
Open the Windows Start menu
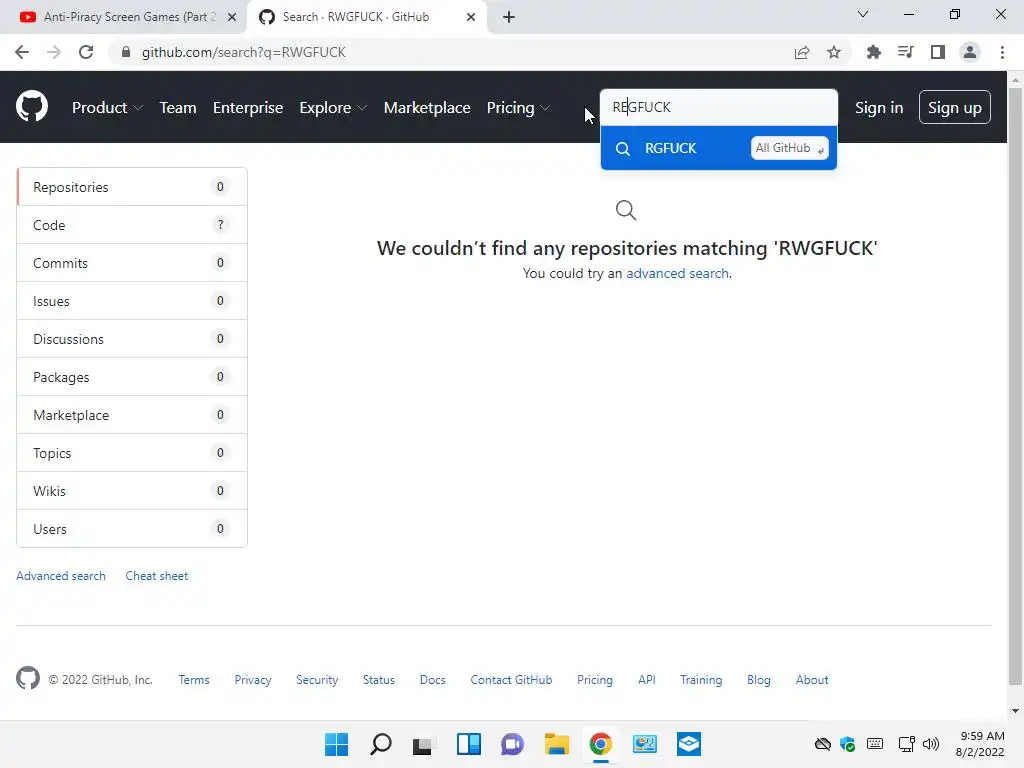click(336, 744)
